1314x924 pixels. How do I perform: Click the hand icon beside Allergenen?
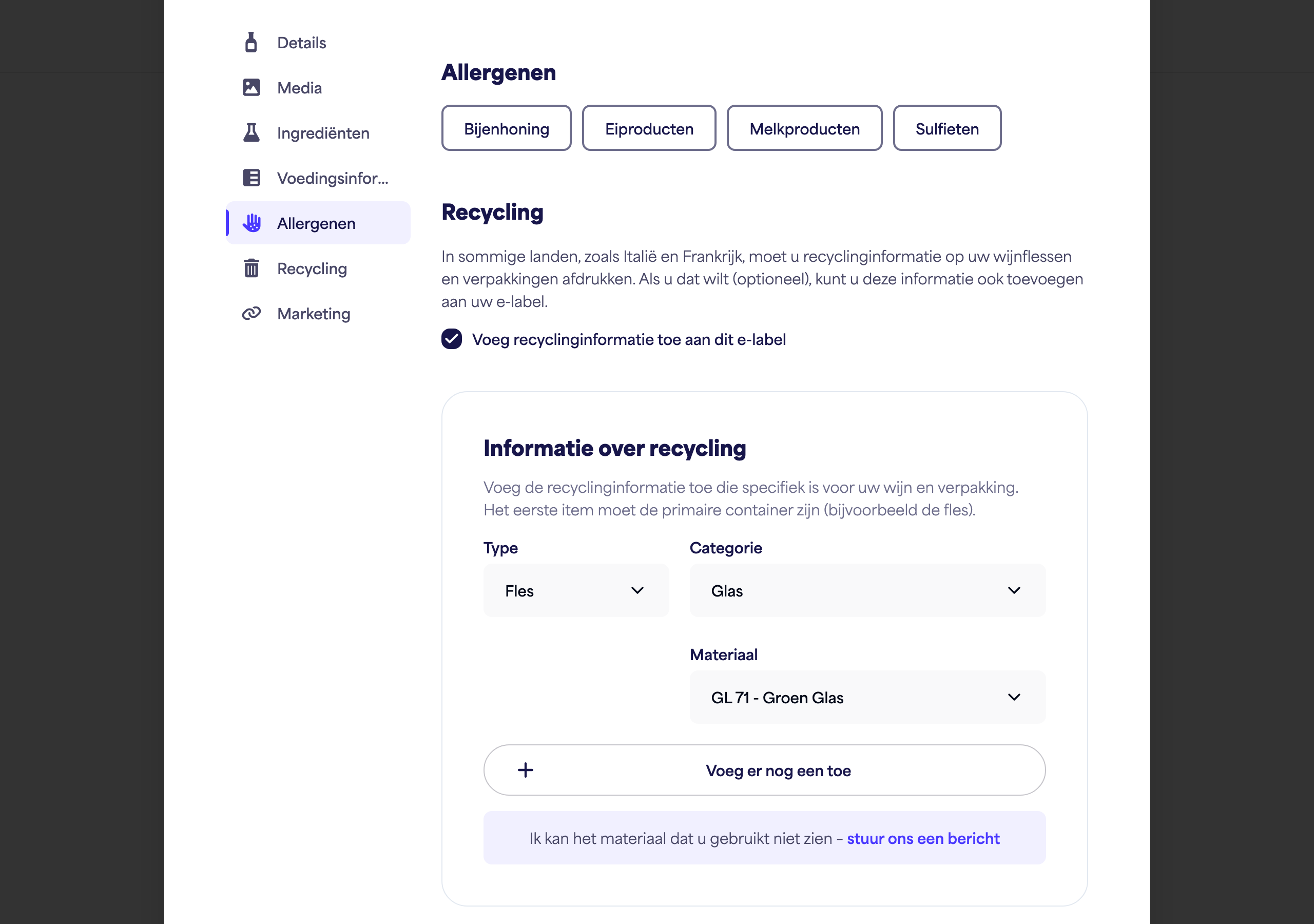[x=251, y=223]
